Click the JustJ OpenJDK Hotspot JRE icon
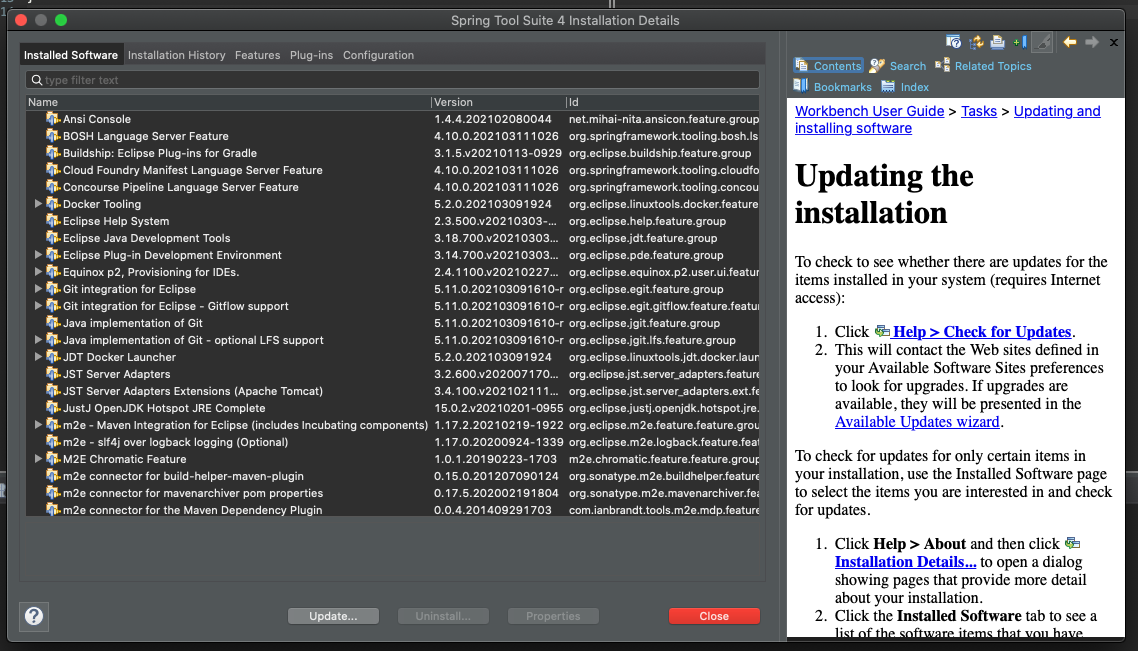Viewport: 1138px width, 651px height. (x=53, y=408)
